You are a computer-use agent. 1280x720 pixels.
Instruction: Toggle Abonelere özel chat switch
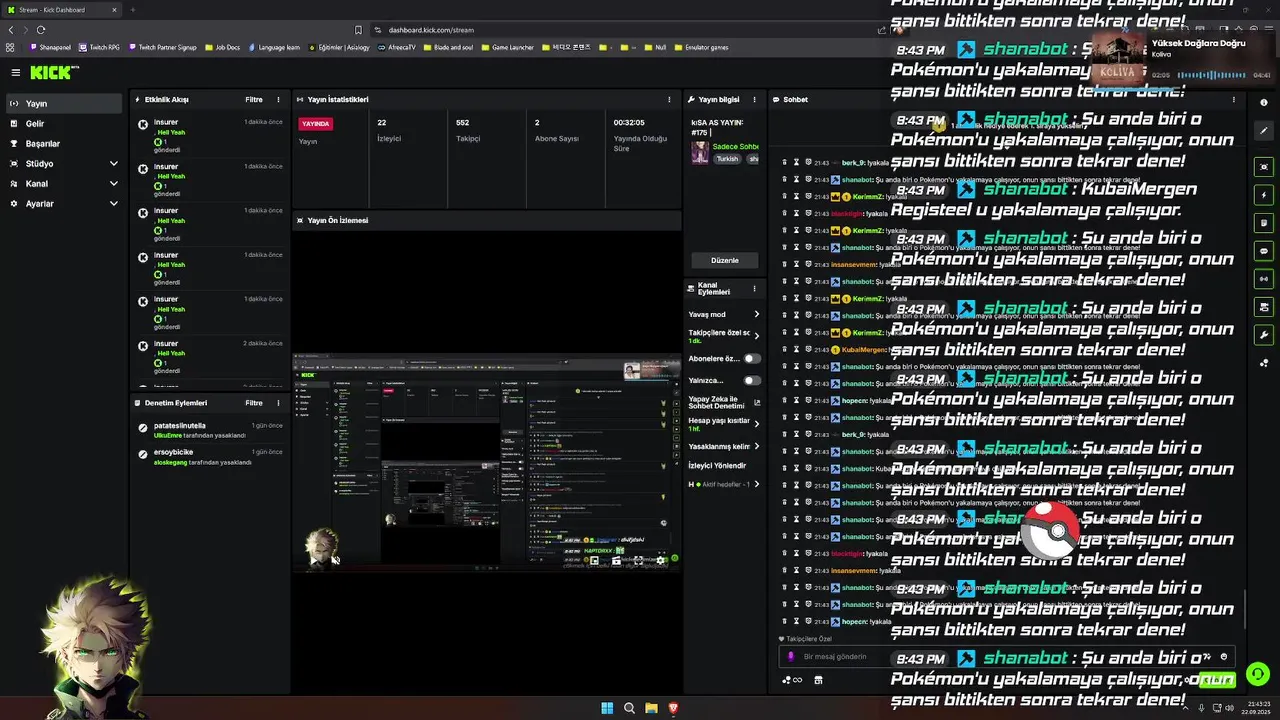click(751, 358)
